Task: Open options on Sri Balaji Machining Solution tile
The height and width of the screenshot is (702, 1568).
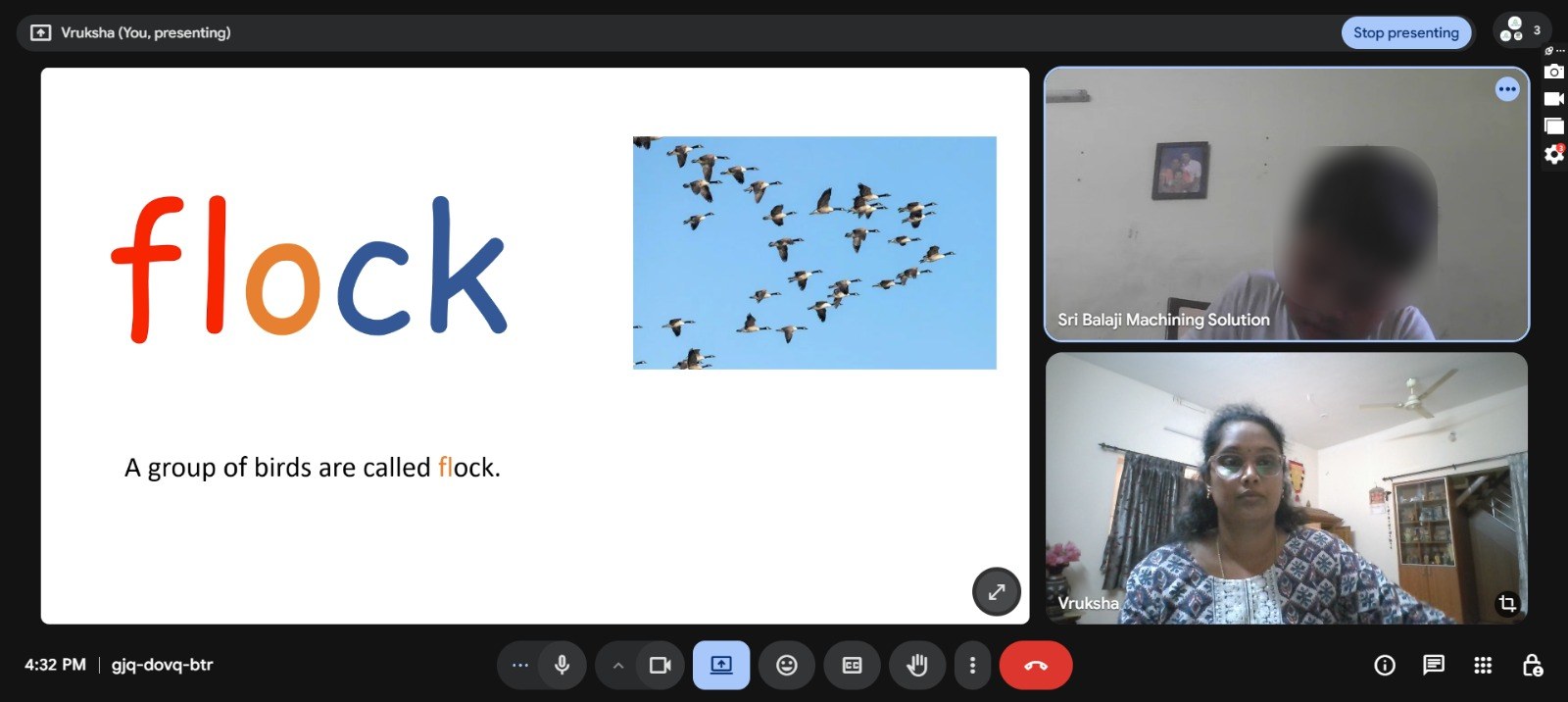Action: (1506, 89)
